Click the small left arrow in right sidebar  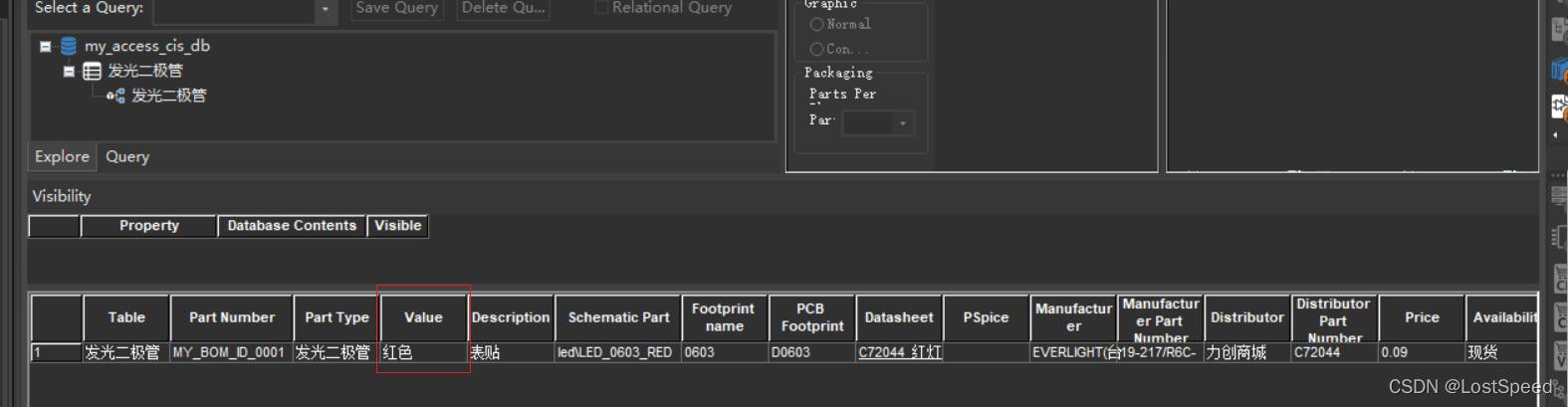tap(1555, 135)
